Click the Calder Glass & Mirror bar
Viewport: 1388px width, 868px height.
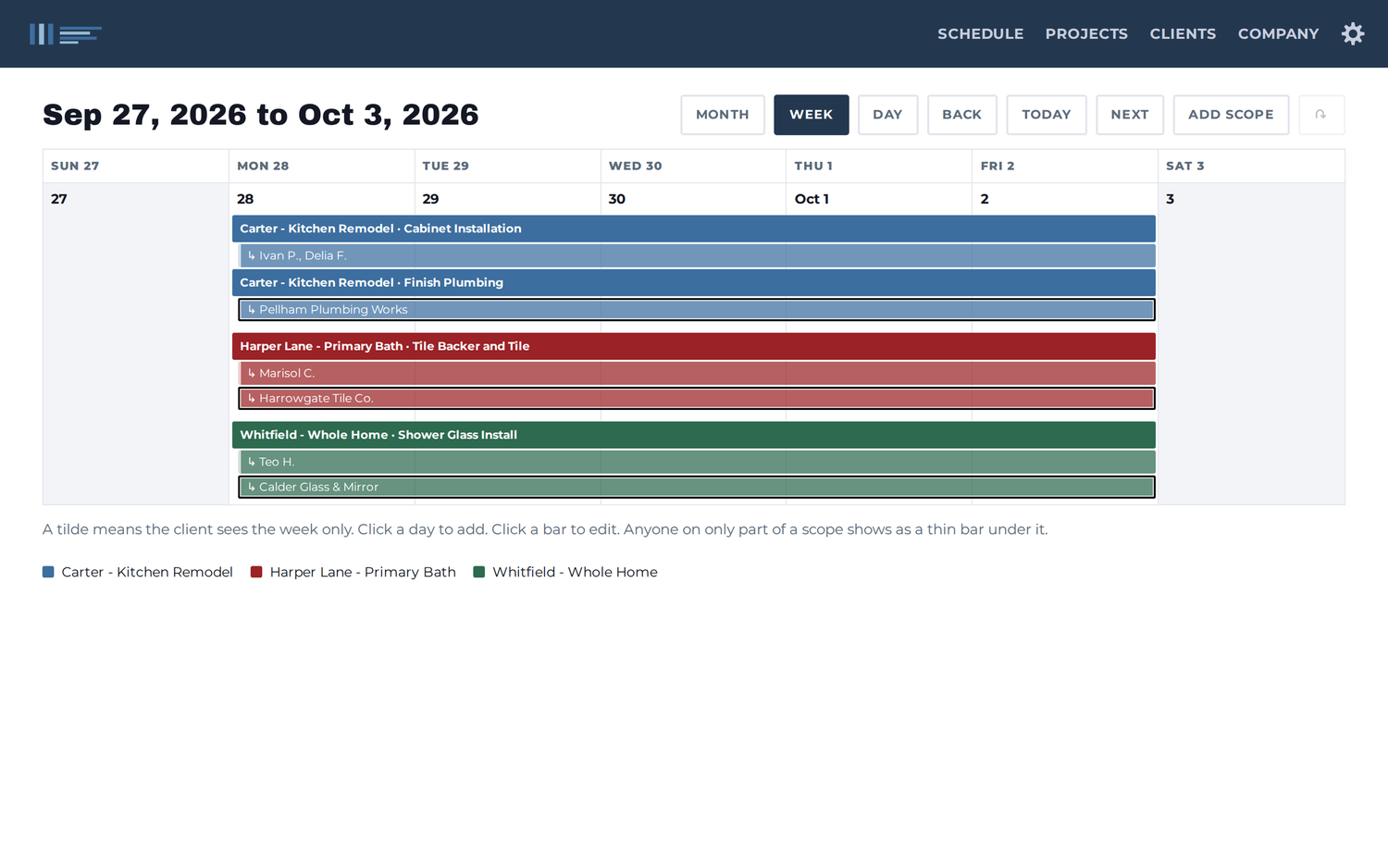(x=697, y=487)
